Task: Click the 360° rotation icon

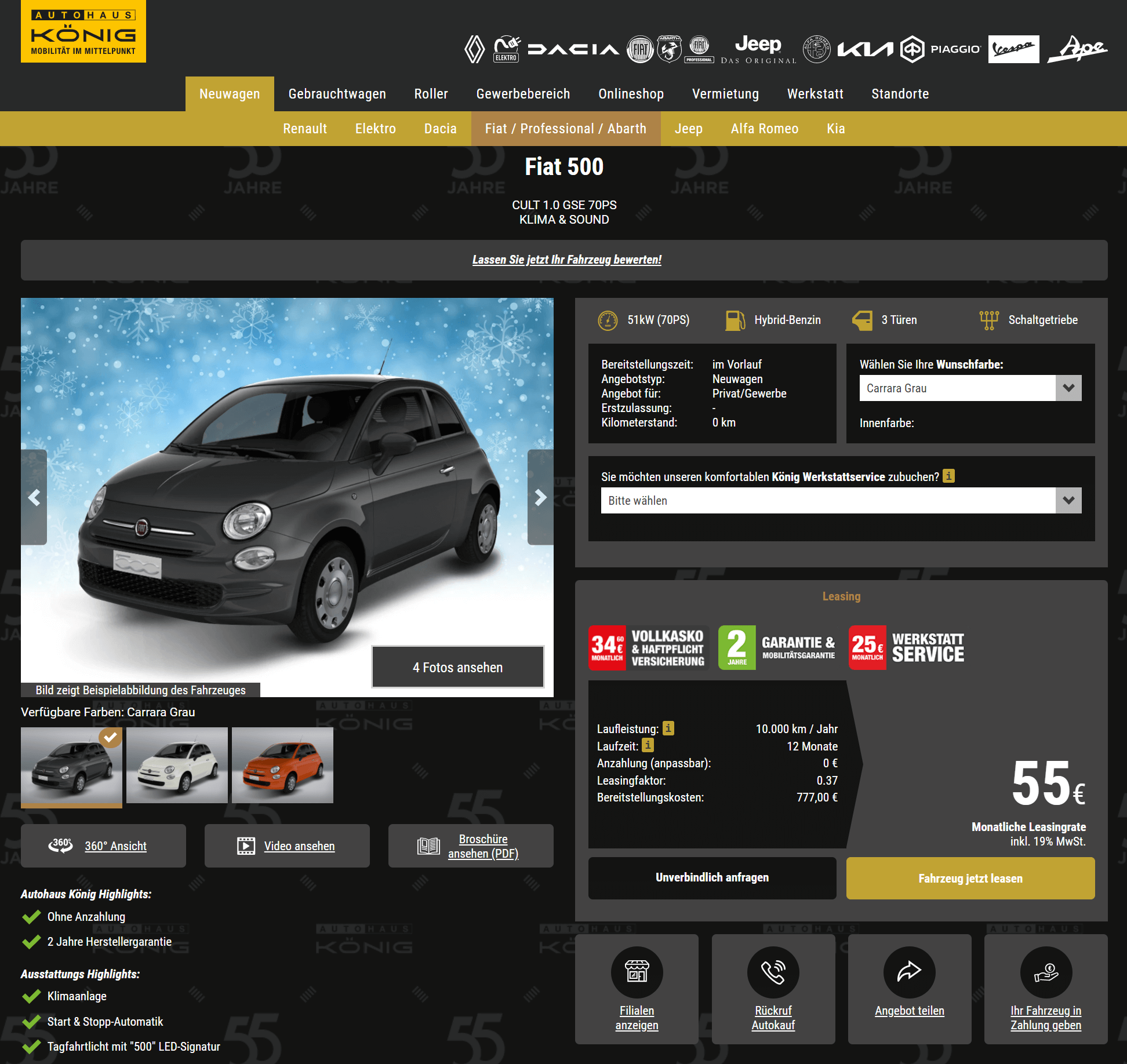Action: coord(60,846)
